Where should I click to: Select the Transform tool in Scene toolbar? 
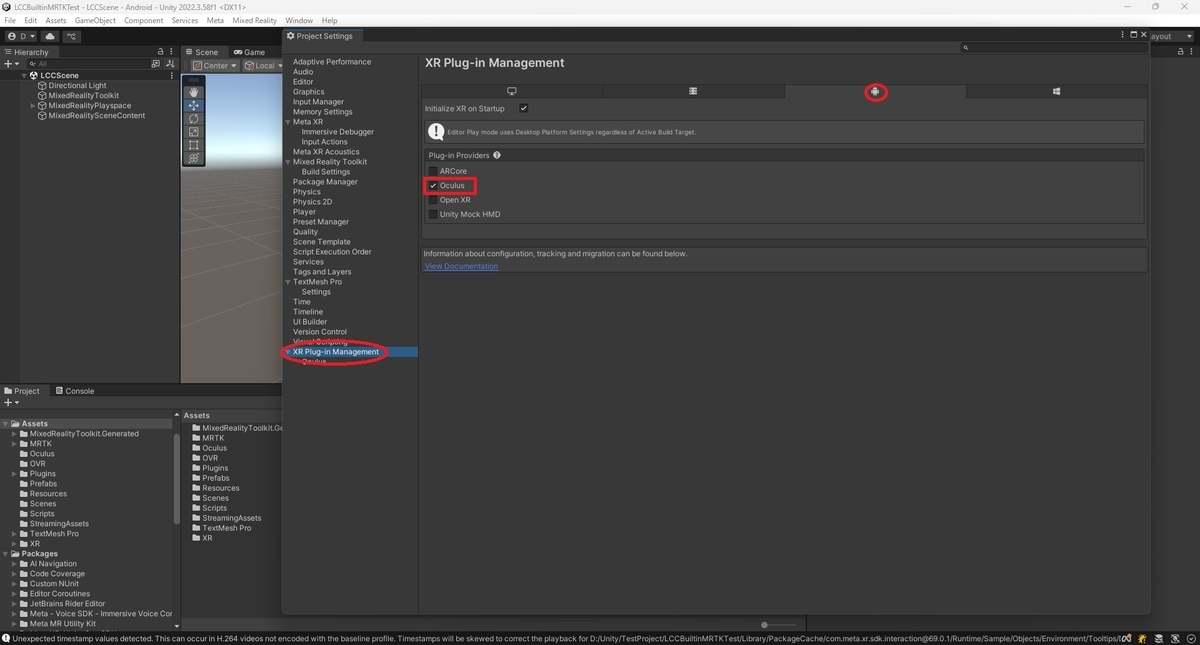pyautogui.click(x=194, y=157)
